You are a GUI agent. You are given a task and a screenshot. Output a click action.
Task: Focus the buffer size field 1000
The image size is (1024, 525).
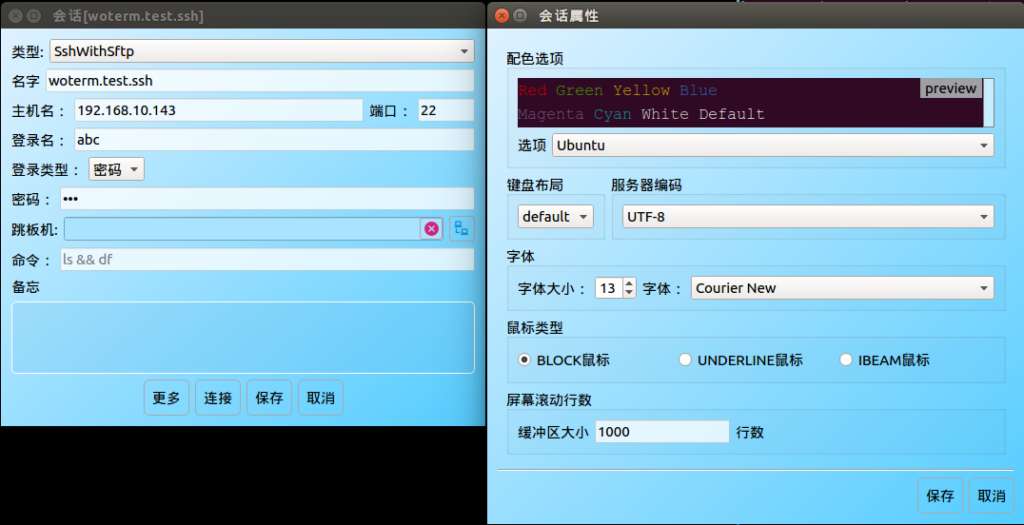point(662,432)
